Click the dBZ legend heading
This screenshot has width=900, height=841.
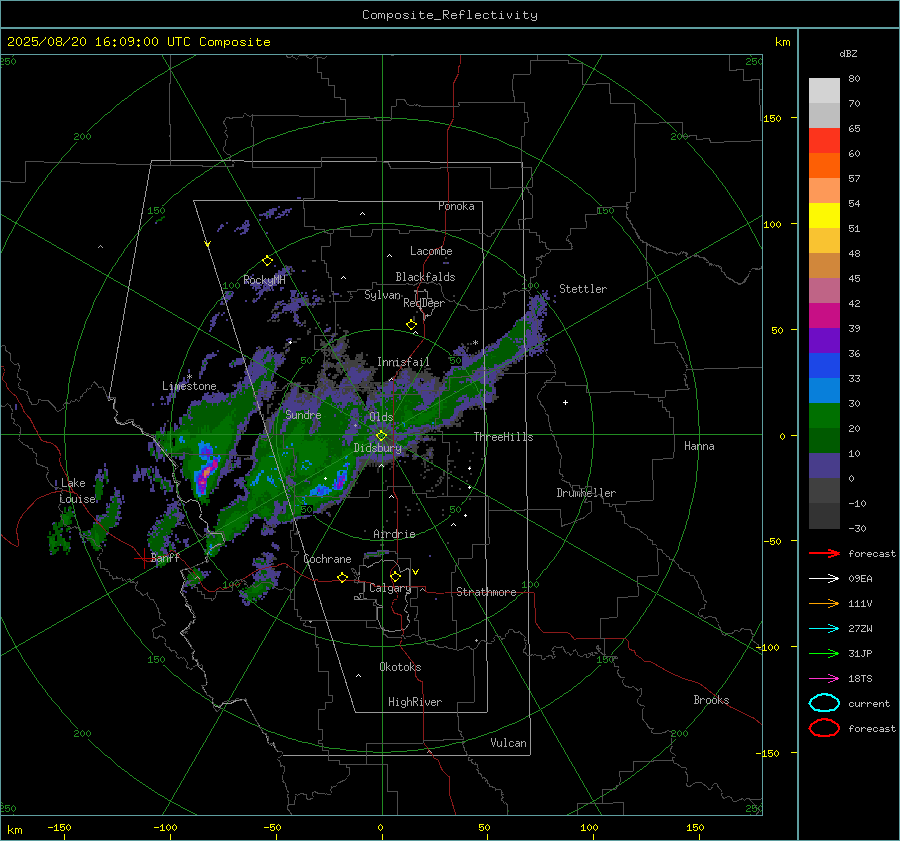tap(848, 54)
